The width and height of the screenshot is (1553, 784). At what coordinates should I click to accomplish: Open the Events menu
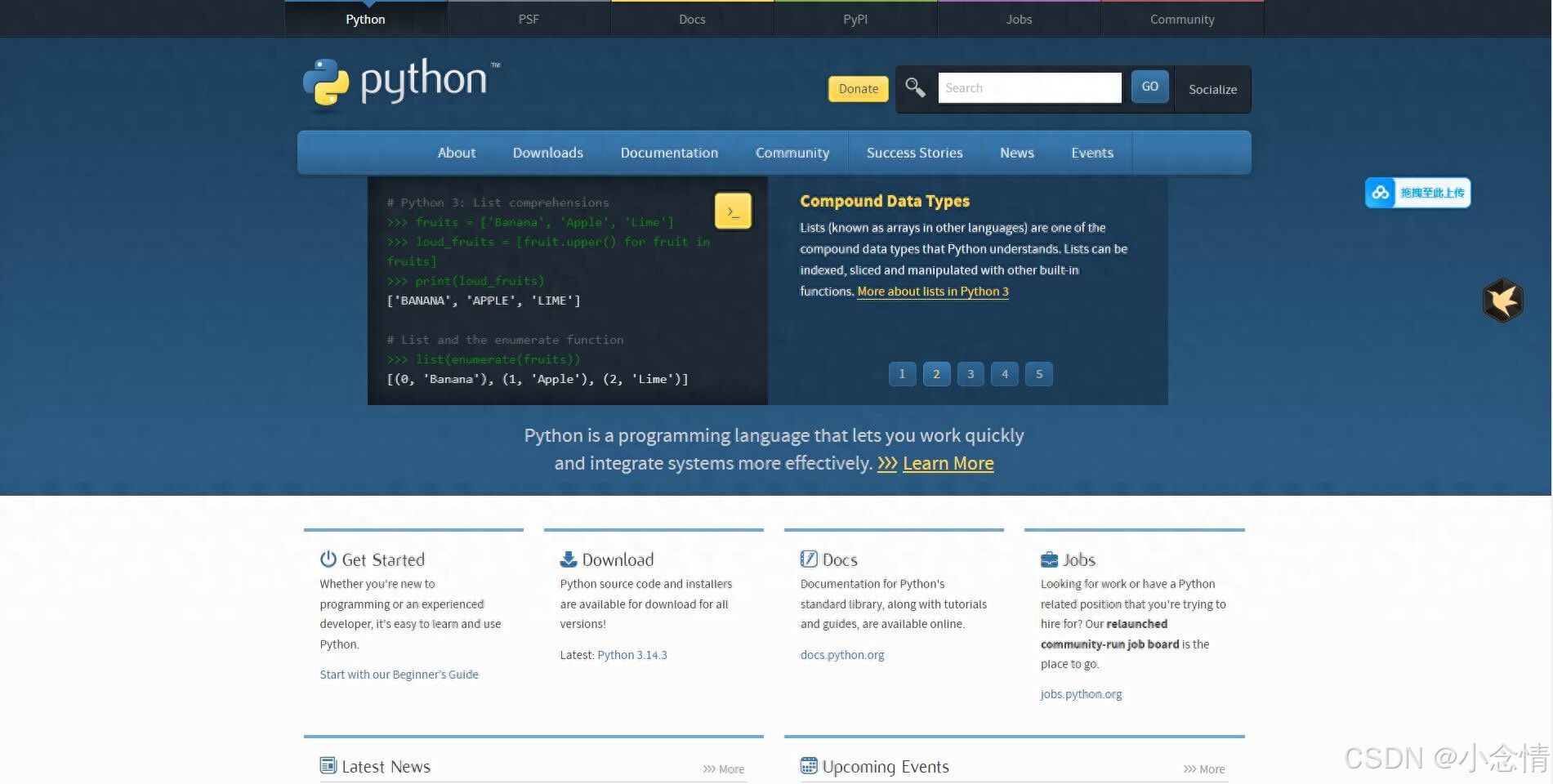1092,153
